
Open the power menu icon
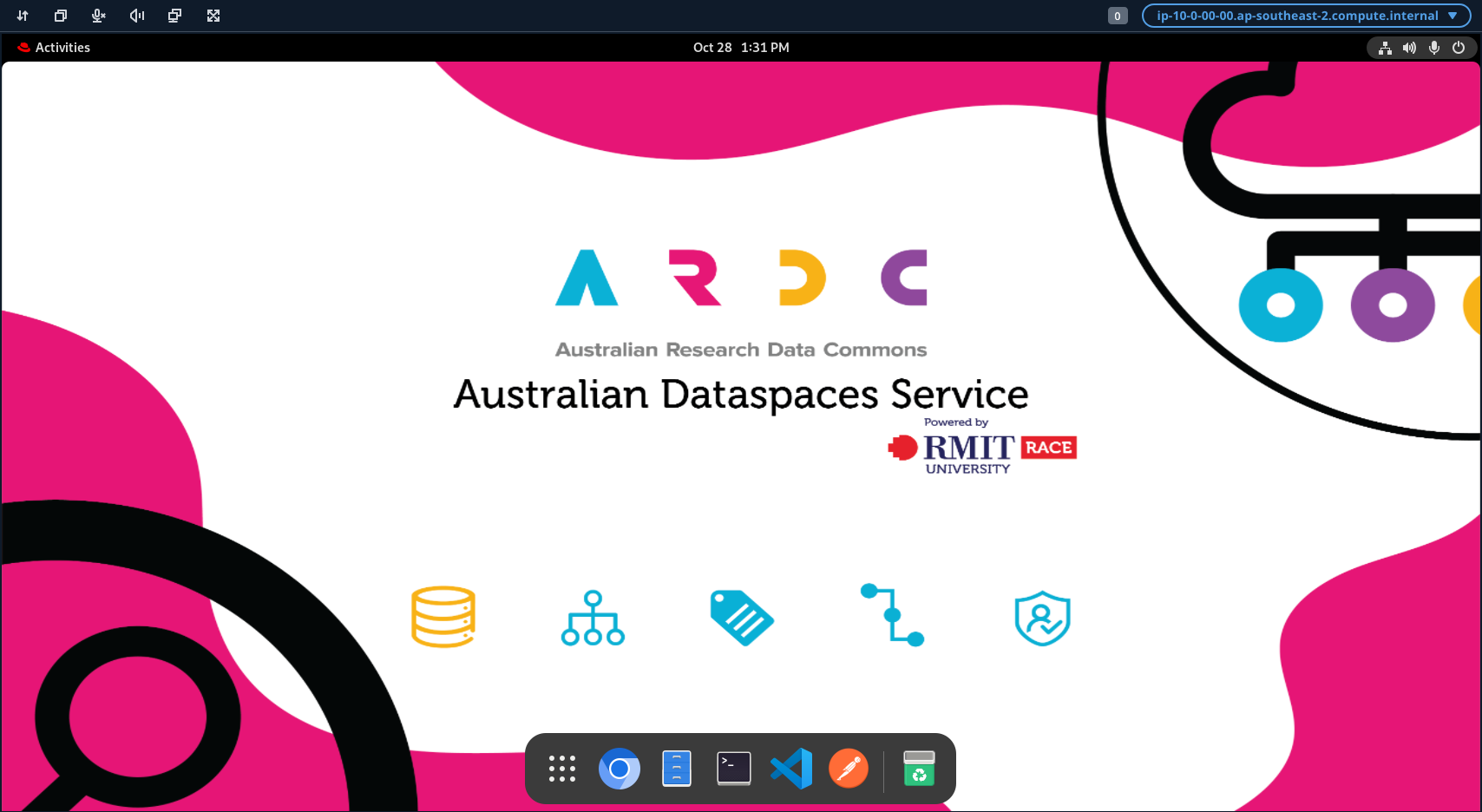1459,48
